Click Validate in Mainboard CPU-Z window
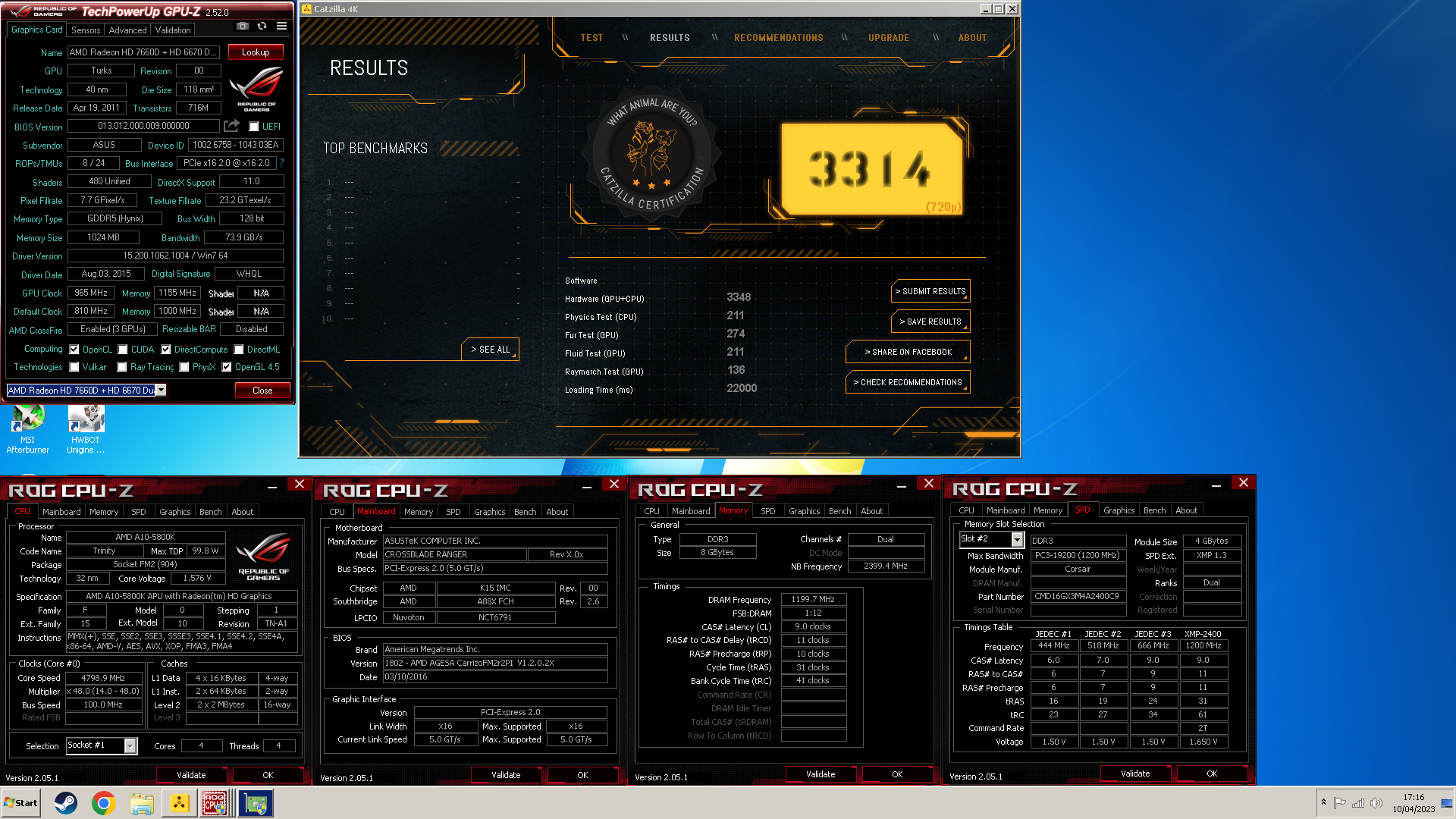Image resolution: width=1456 pixels, height=819 pixels. coord(506,775)
